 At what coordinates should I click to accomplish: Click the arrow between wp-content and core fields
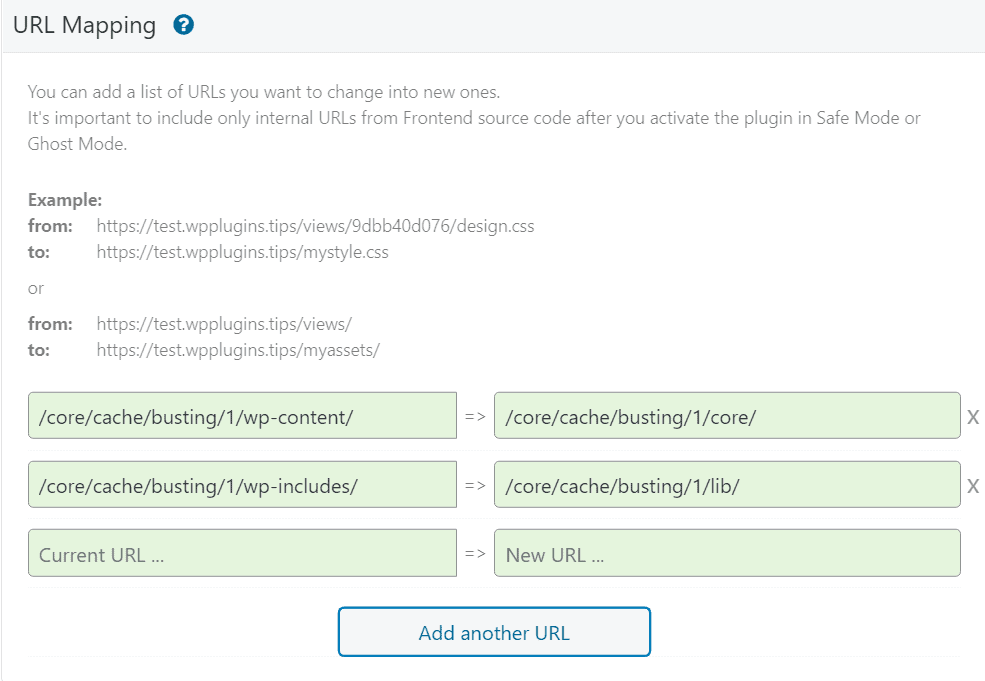coord(475,417)
